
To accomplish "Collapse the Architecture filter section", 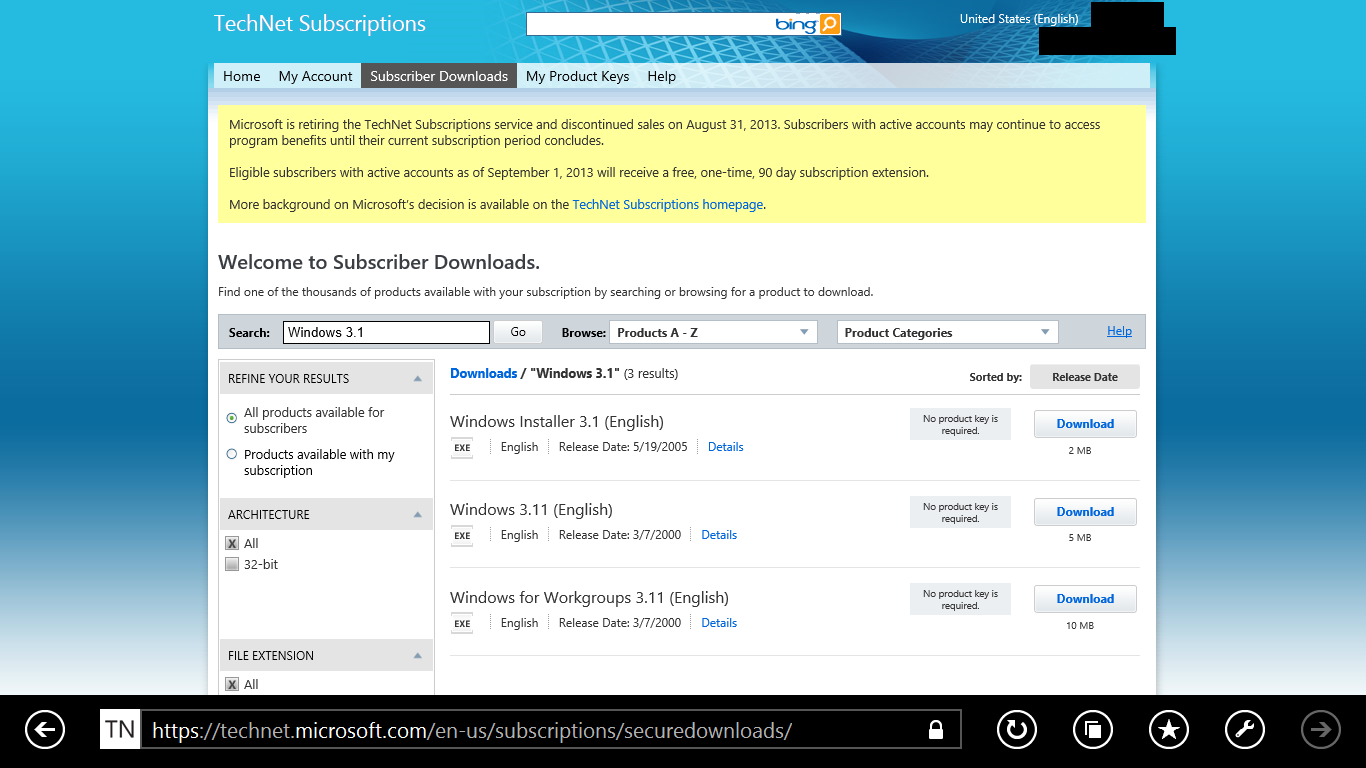I will pyautogui.click(x=418, y=515).
